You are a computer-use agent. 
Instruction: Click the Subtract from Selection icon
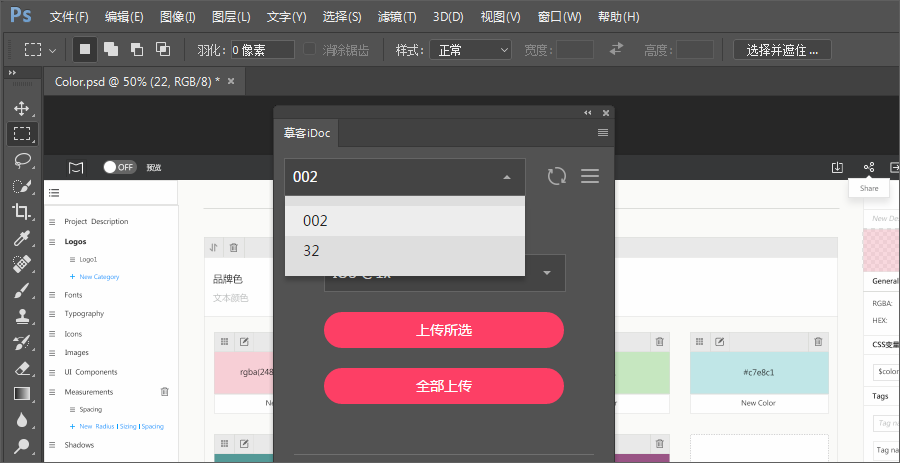tap(137, 50)
